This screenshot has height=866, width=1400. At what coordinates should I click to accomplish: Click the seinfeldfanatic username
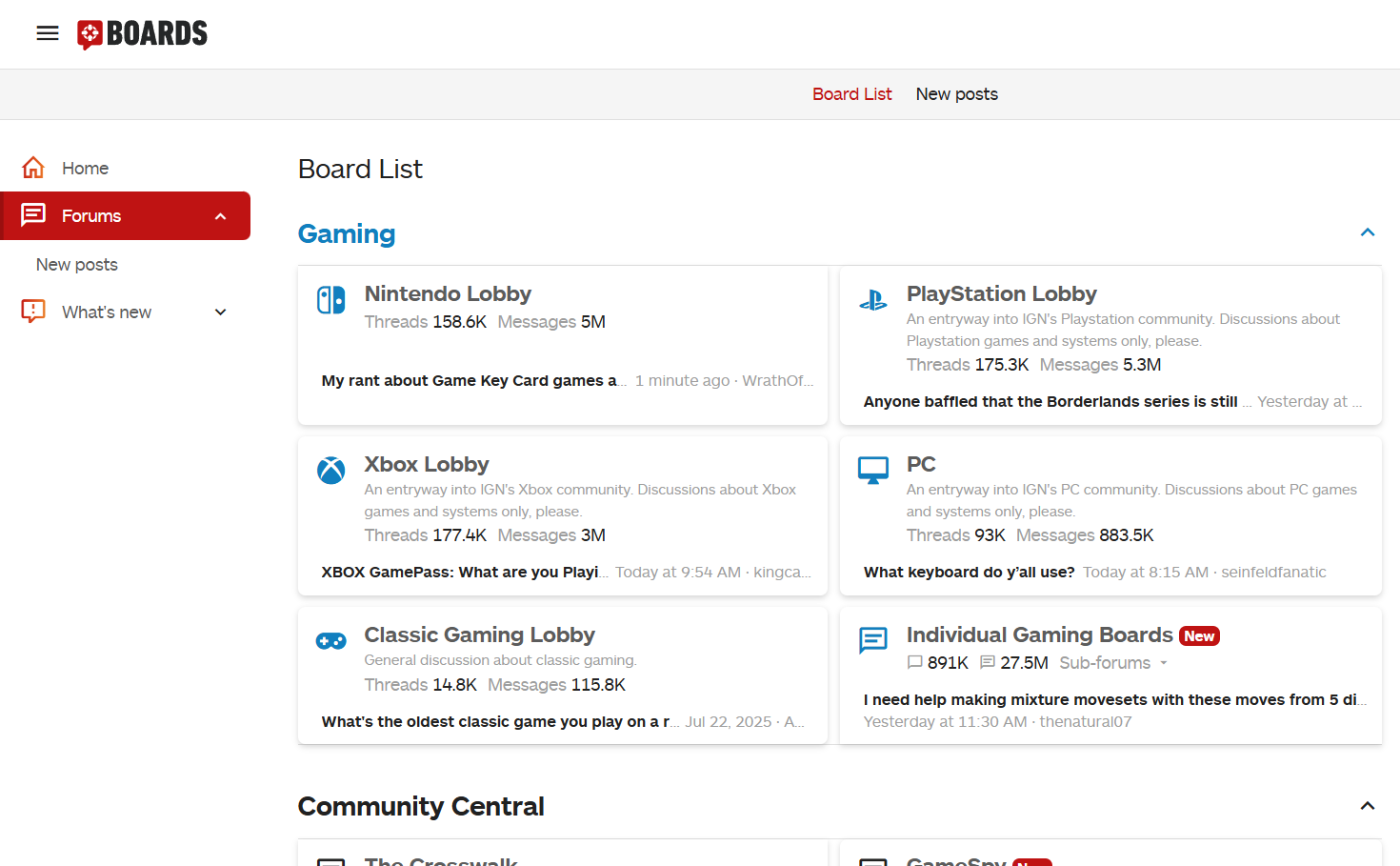coord(1274,573)
